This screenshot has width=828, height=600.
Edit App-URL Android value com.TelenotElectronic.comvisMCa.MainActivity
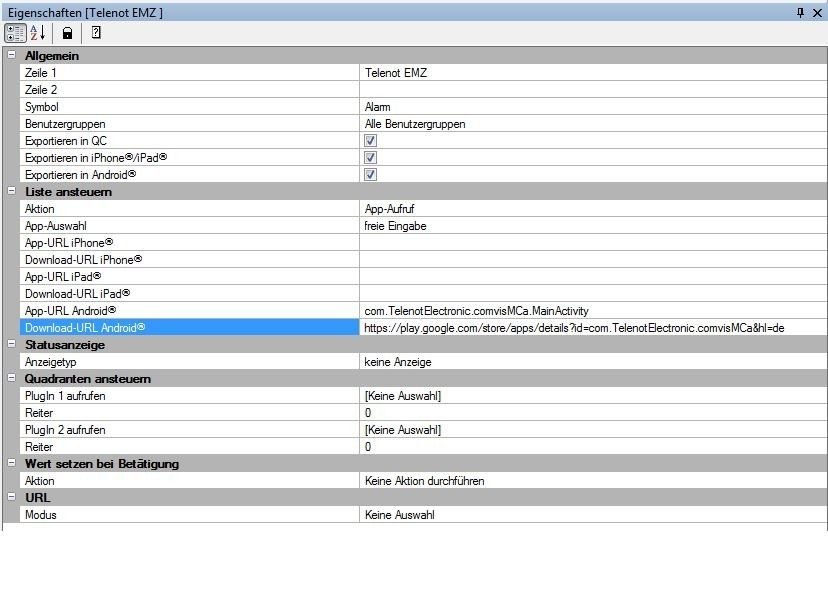coord(593,311)
